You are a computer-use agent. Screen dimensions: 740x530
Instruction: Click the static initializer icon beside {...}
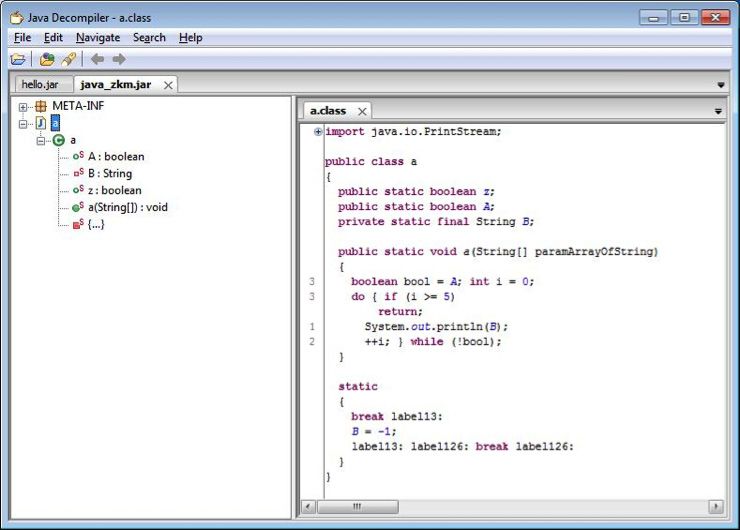[x=78, y=224]
